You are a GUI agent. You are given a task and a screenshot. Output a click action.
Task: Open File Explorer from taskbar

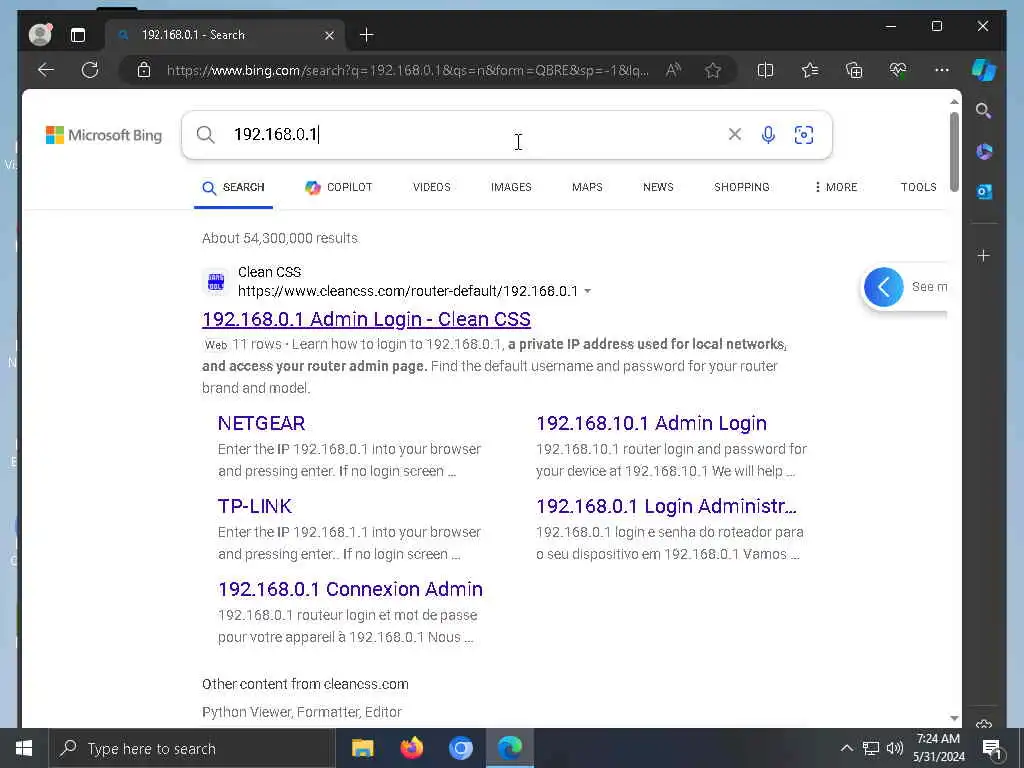[x=362, y=748]
